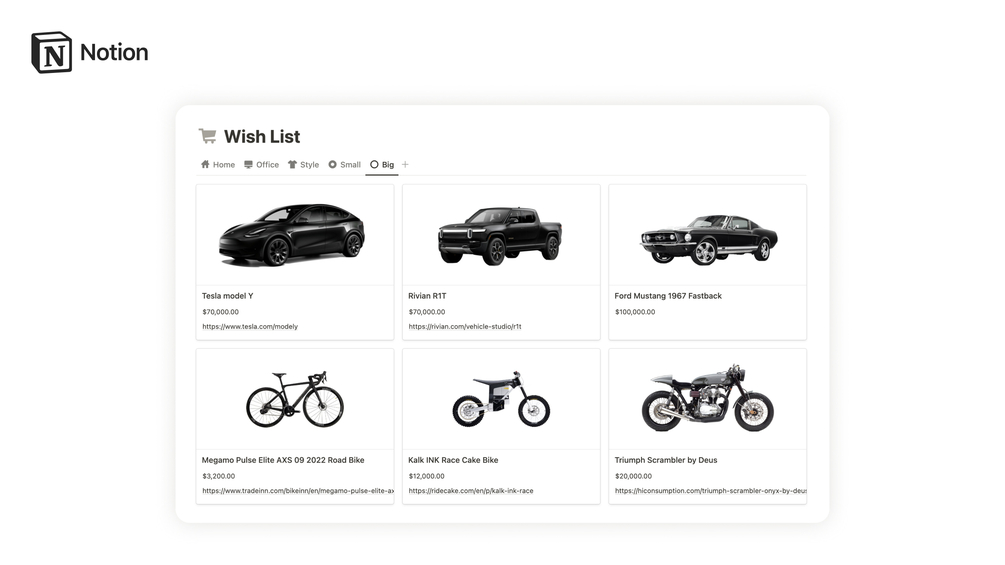Click the Notion logo icon
This screenshot has width=1005, height=565.
(x=51, y=53)
